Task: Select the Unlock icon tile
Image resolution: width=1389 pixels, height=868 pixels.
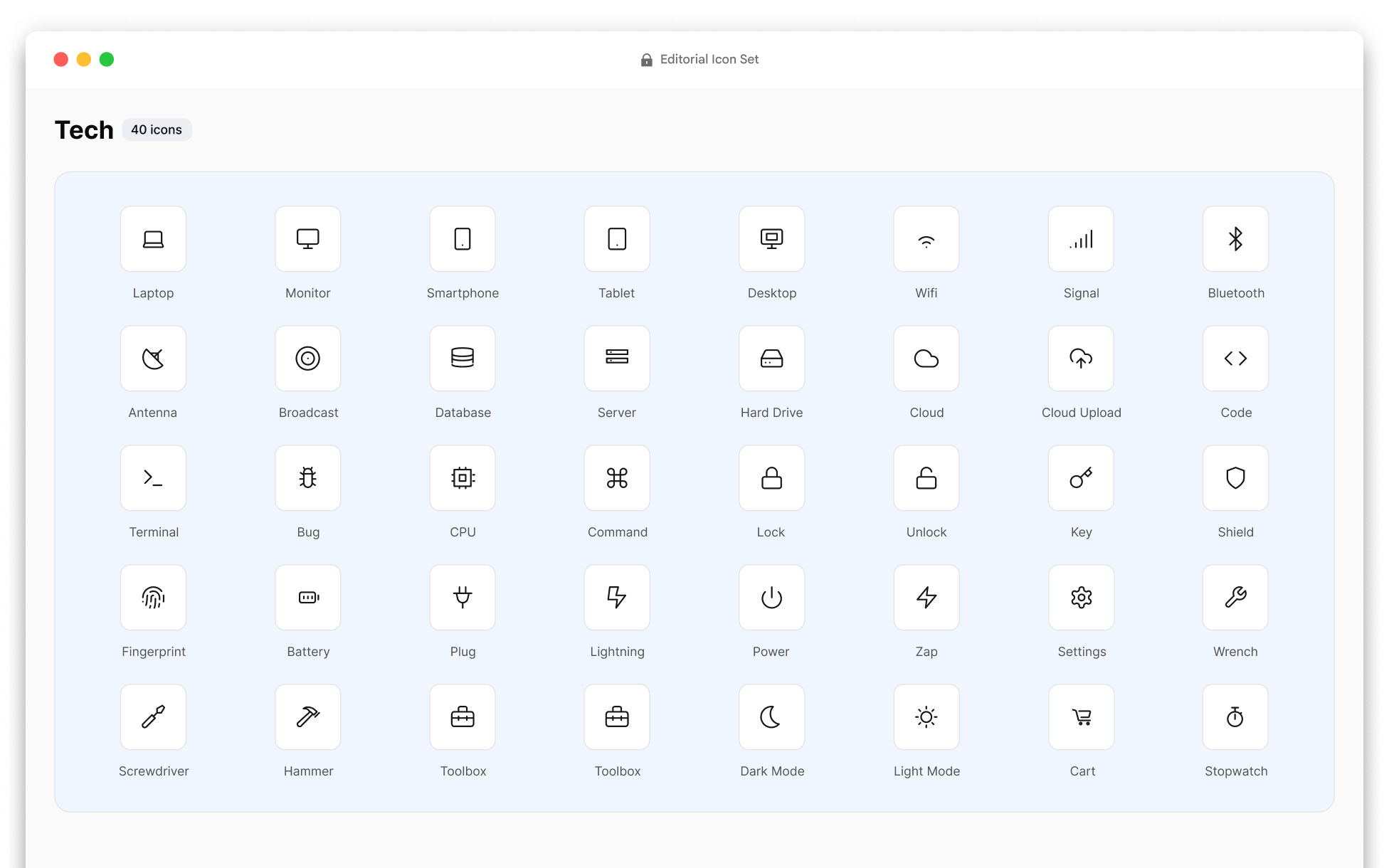Action: 926,478
